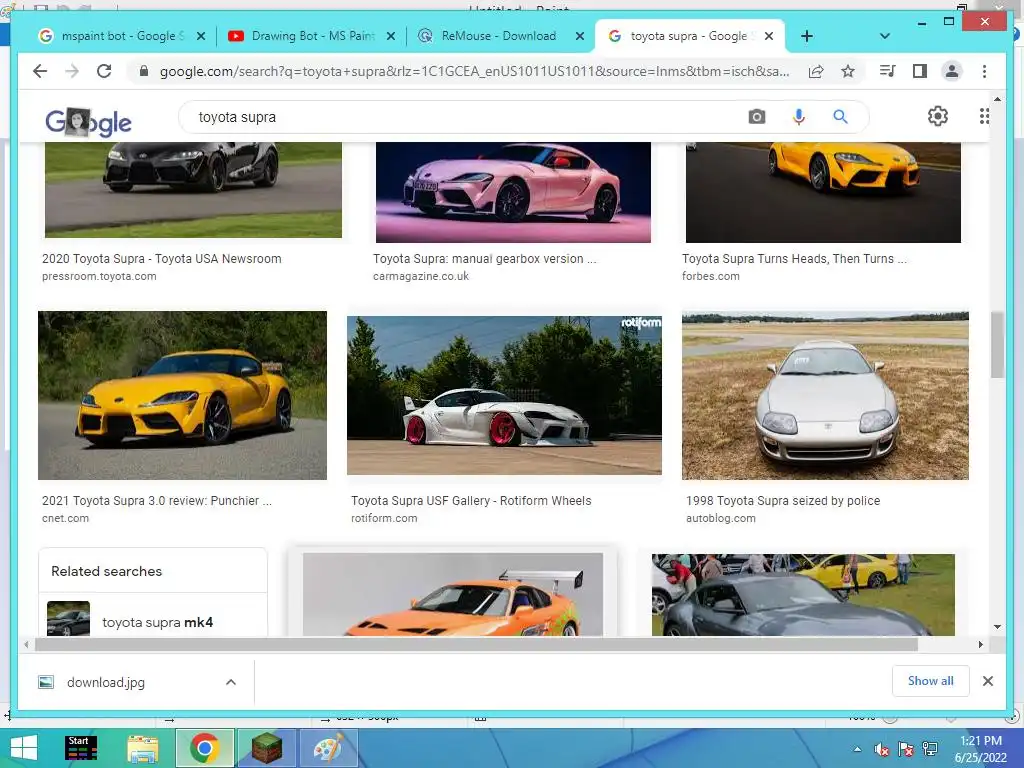Image resolution: width=1024 pixels, height=768 pixels.
Task: Dismiss the downloads bar
Action: click(988, 681)
